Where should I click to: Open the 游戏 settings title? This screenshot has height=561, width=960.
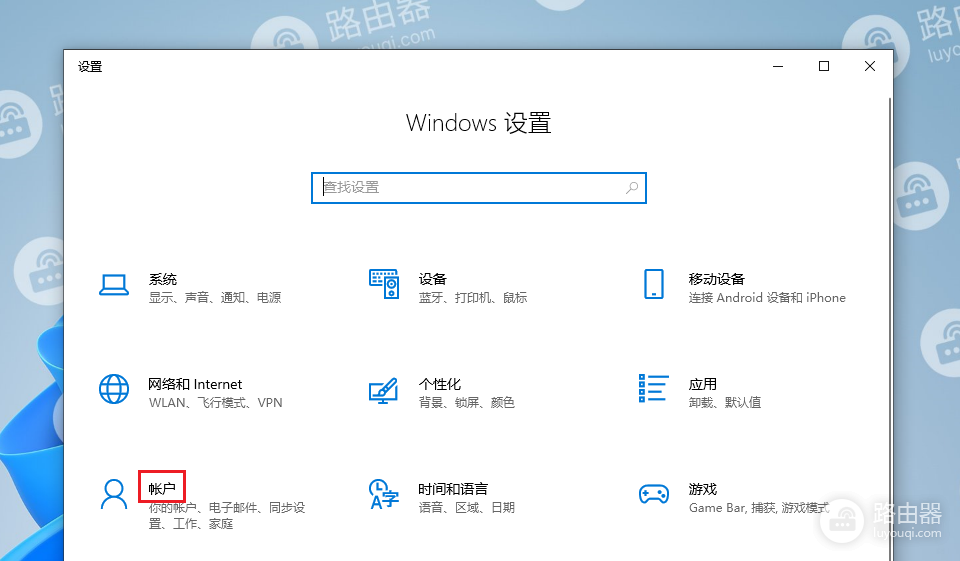pyautogui.click(x=703, y=489)
